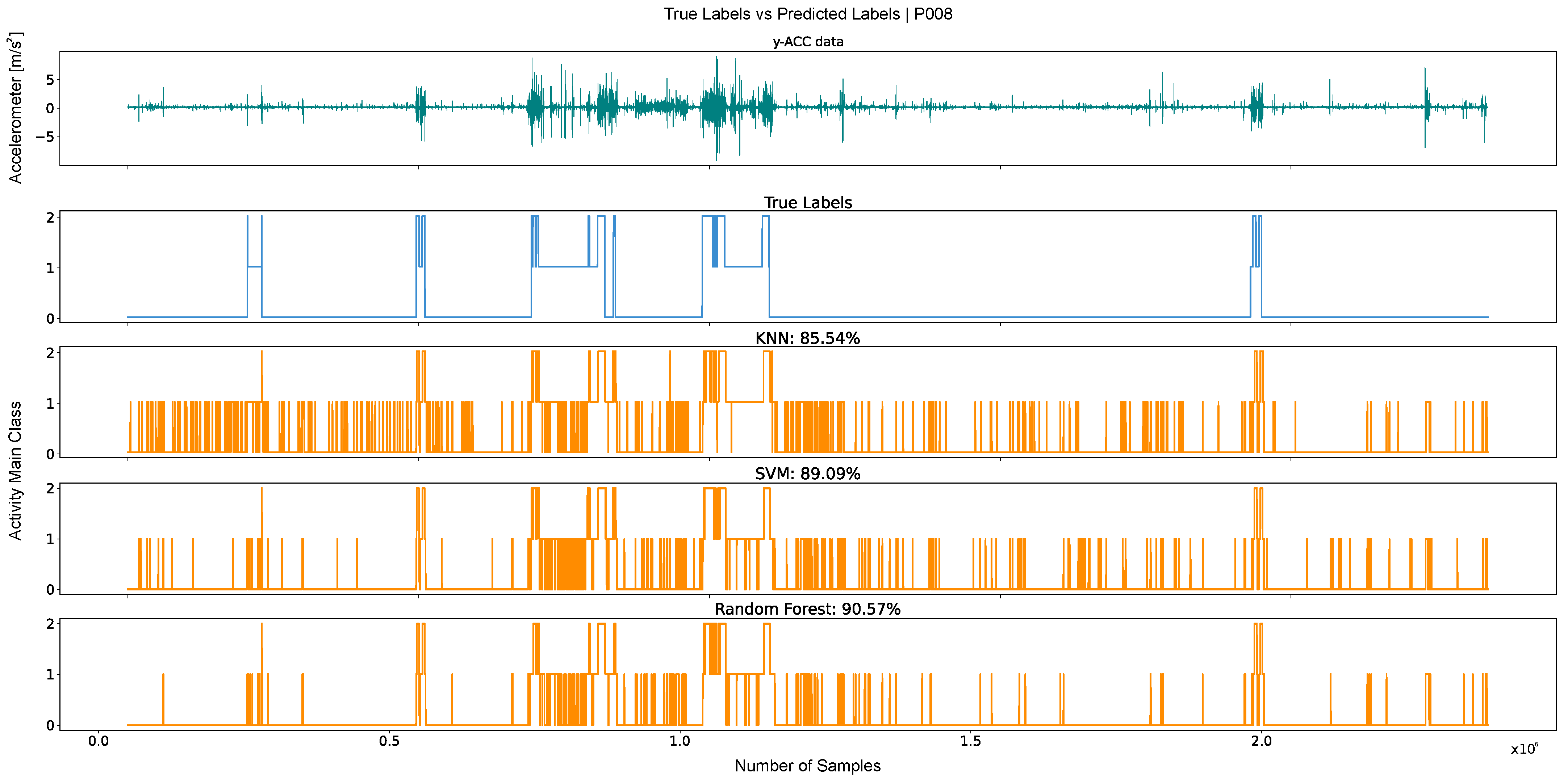Image resolution: width=1568 pixels, height=779 pixels.
Task: Click the 'y-ACC data' subplot title
Action: tap(808, 42)
